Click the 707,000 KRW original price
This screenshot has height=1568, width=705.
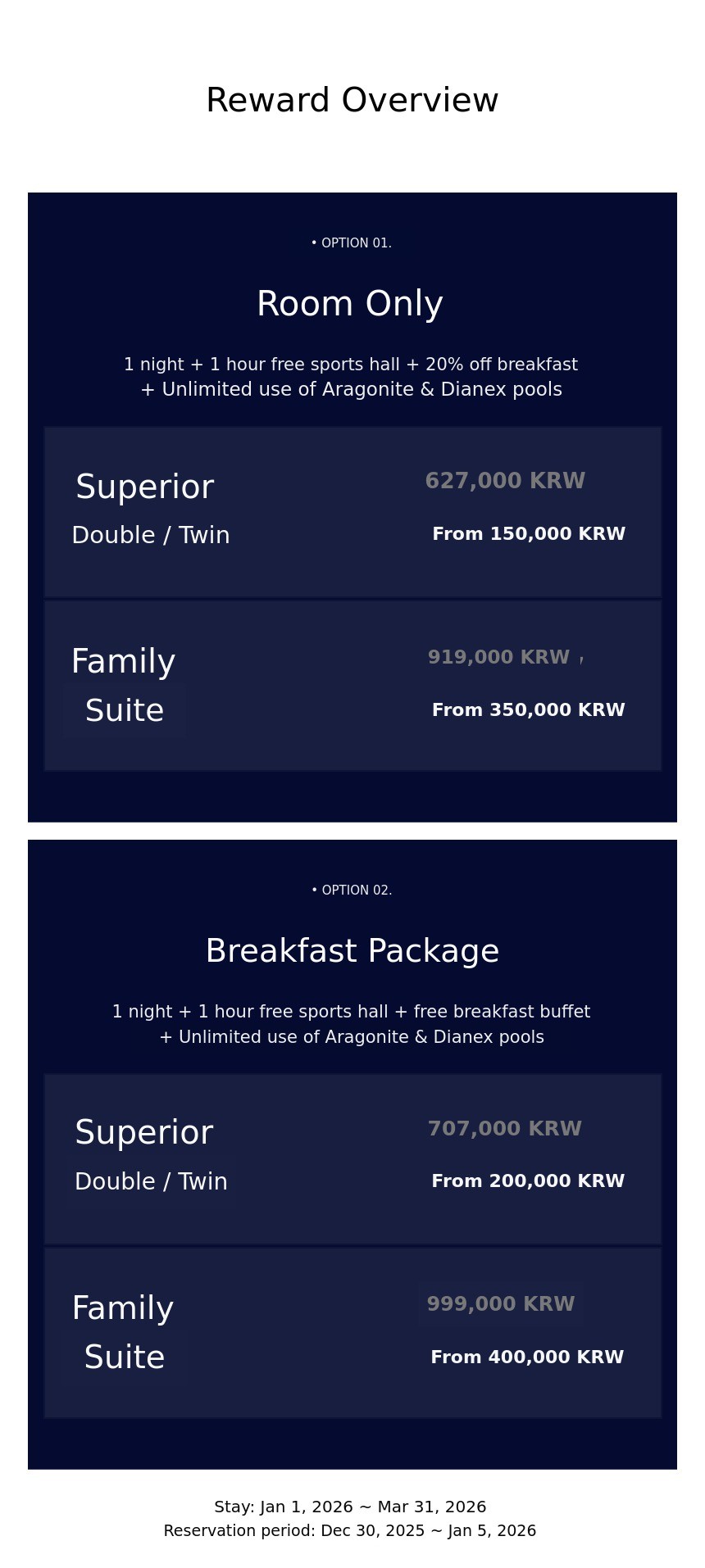click(x=505, y=1129)
